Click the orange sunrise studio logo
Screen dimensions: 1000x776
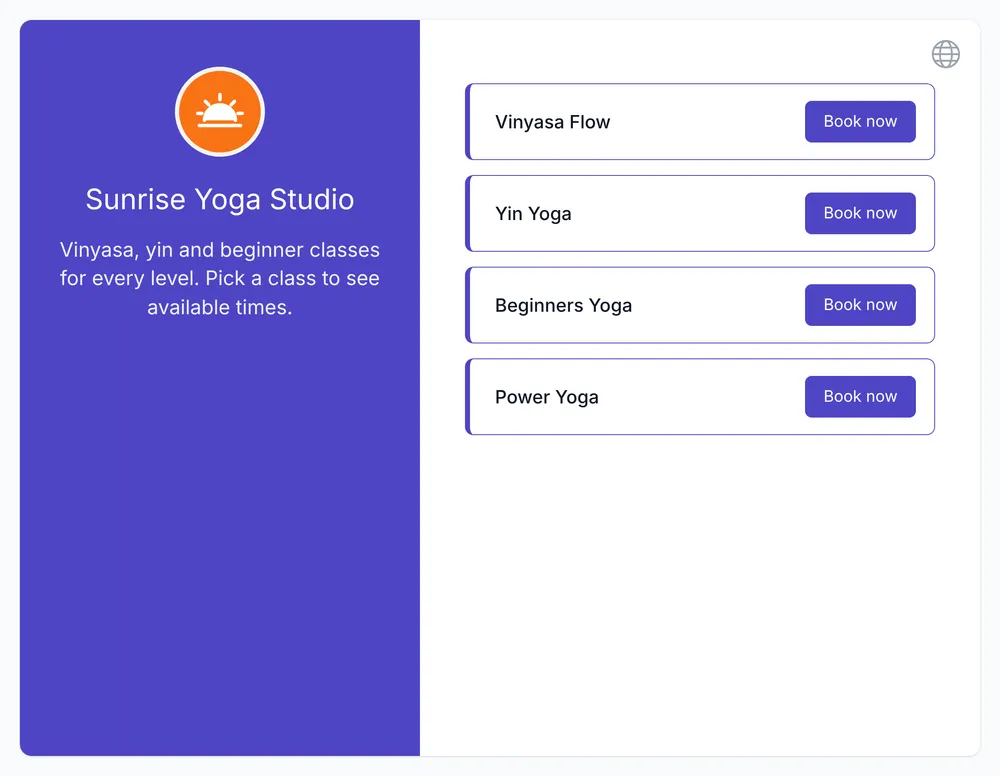click(x=220, y=112)
